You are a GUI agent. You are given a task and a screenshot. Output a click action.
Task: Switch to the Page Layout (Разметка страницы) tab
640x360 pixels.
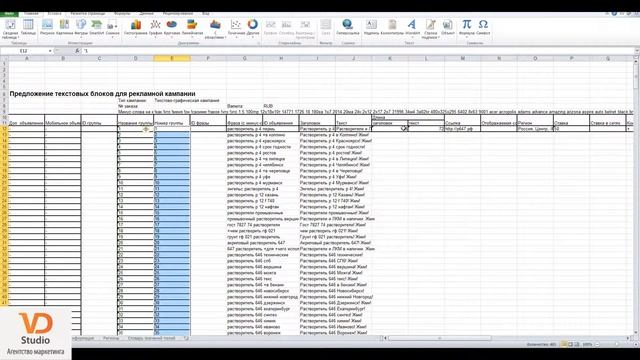(x=87, y=13)
